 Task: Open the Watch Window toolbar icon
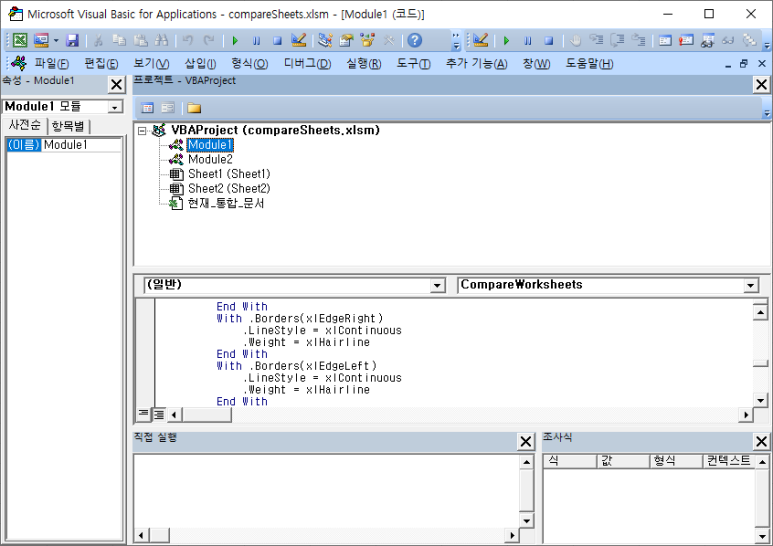pyautogui.click(x=707, y=40)
